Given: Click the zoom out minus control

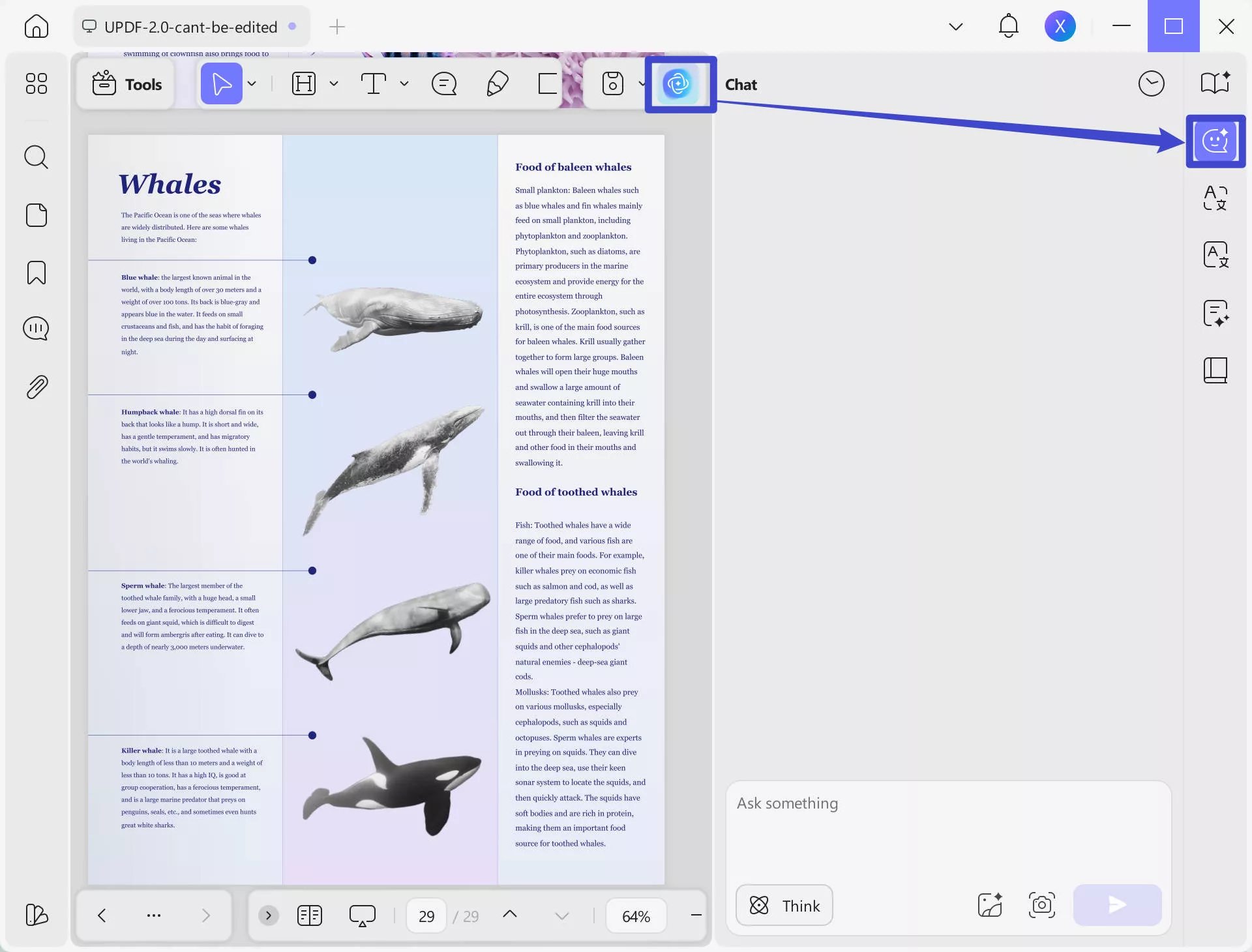Looking at the screenshot, I should pyautogui.click(x=696, y=915).
